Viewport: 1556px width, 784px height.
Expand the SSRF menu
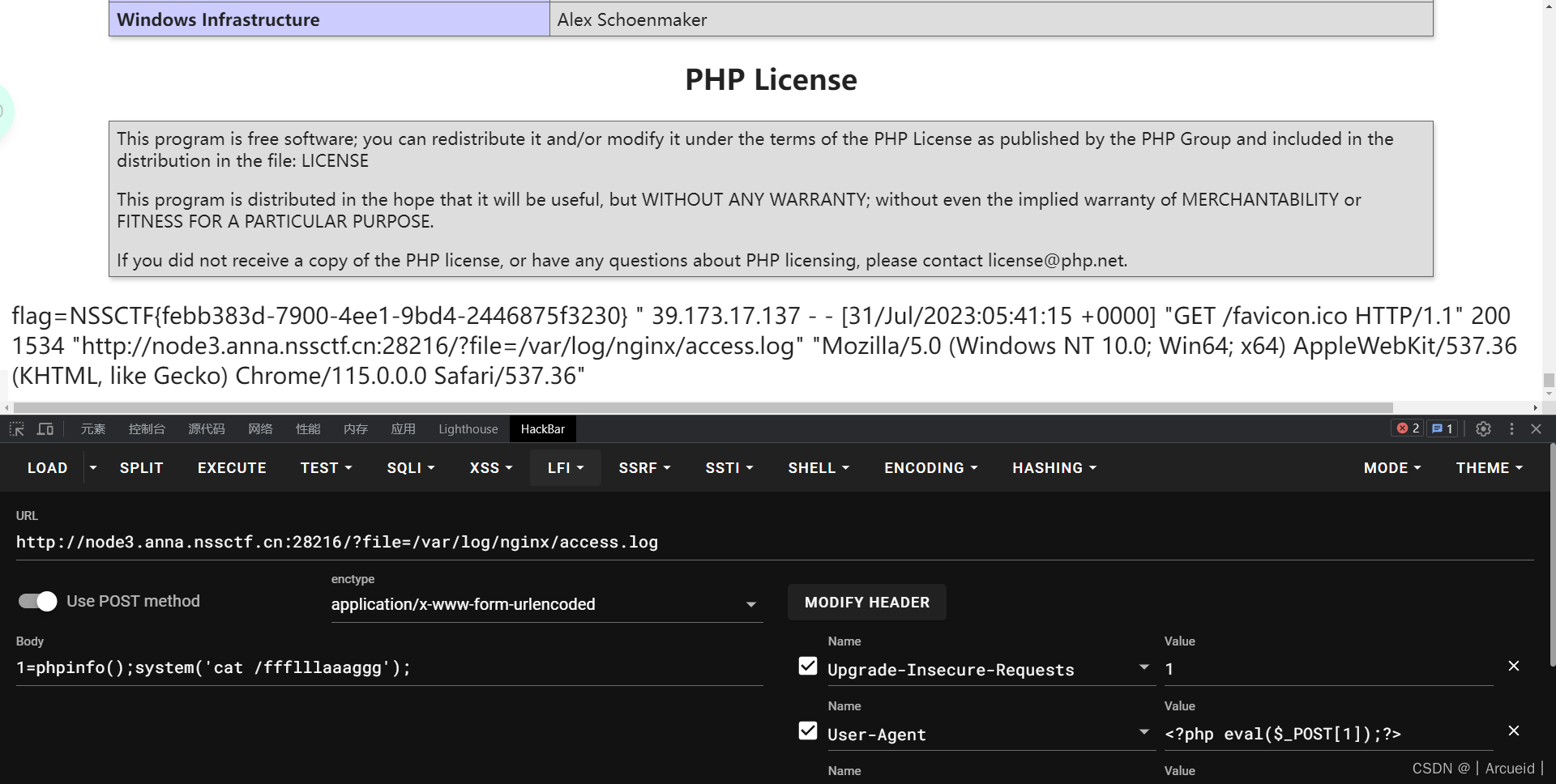click(644, 468)
